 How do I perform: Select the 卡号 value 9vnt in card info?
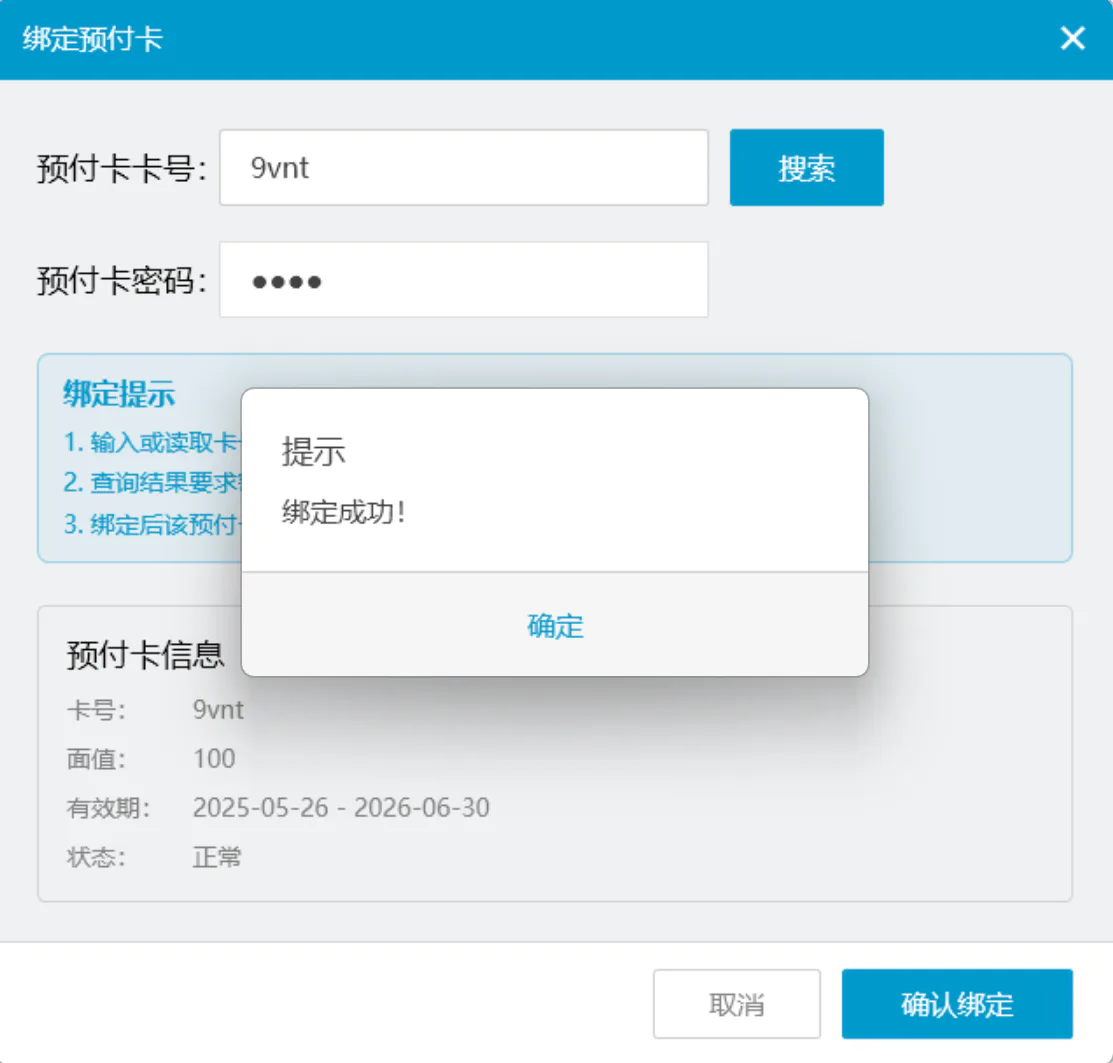point(218,710)
